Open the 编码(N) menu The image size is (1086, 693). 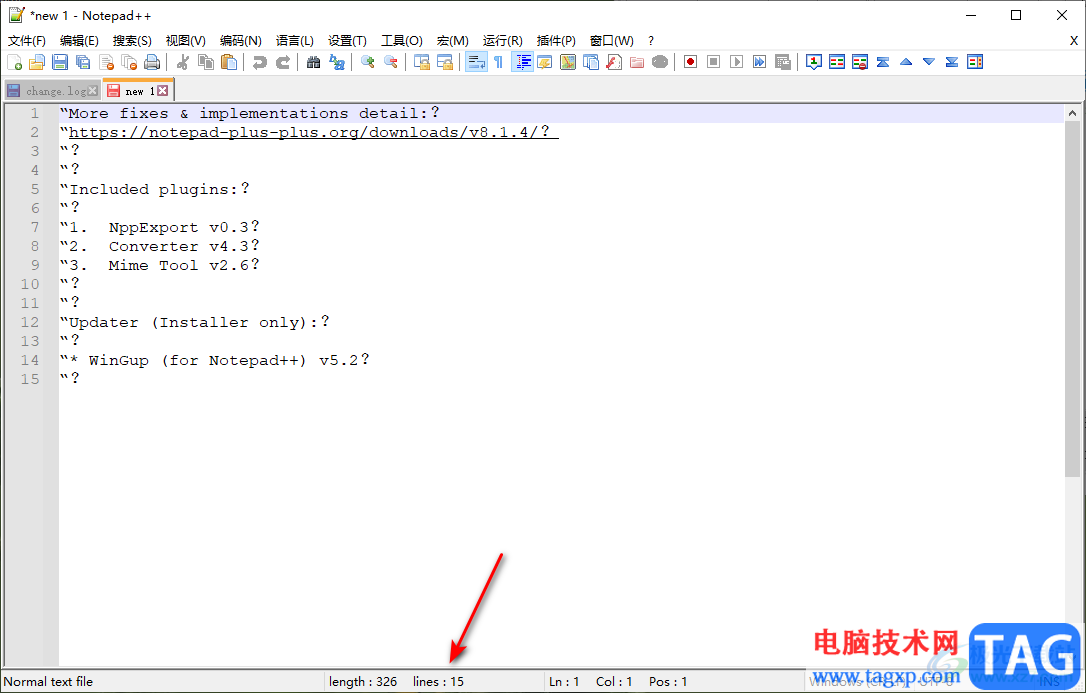tap(240, 41)
